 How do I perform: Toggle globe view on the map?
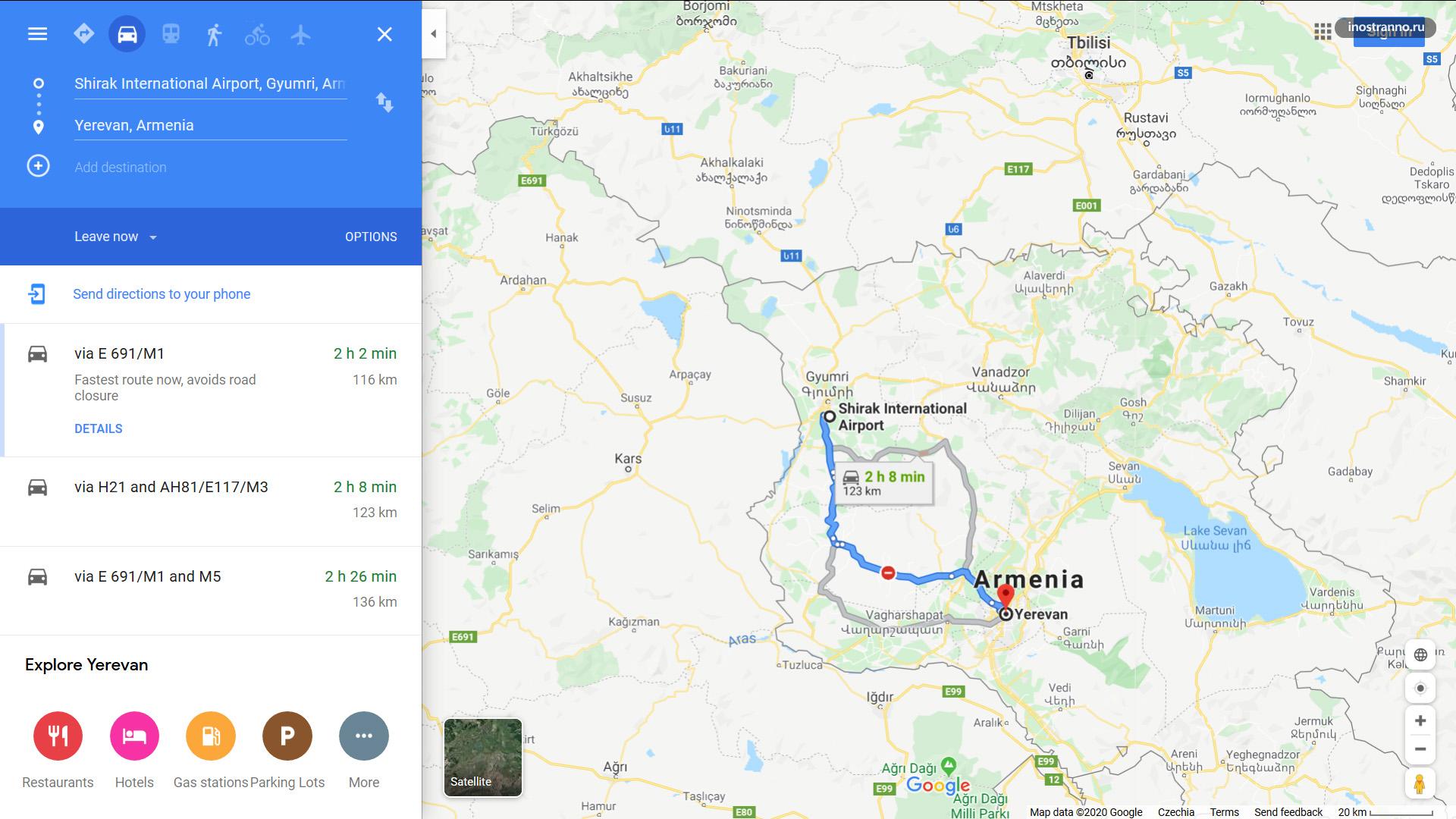pos(1420,654)
